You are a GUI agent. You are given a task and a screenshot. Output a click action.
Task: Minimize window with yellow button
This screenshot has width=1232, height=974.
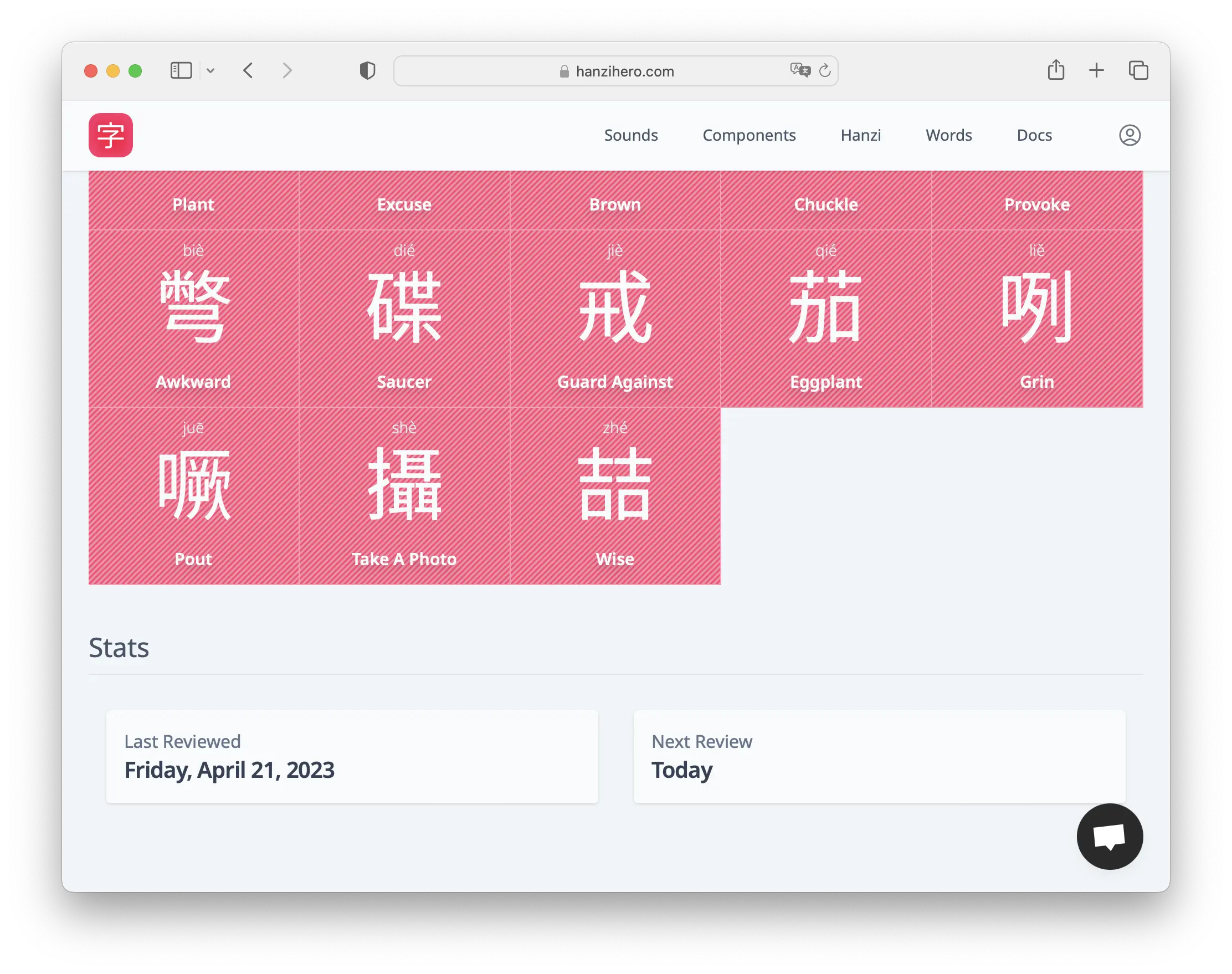(113, 71)
